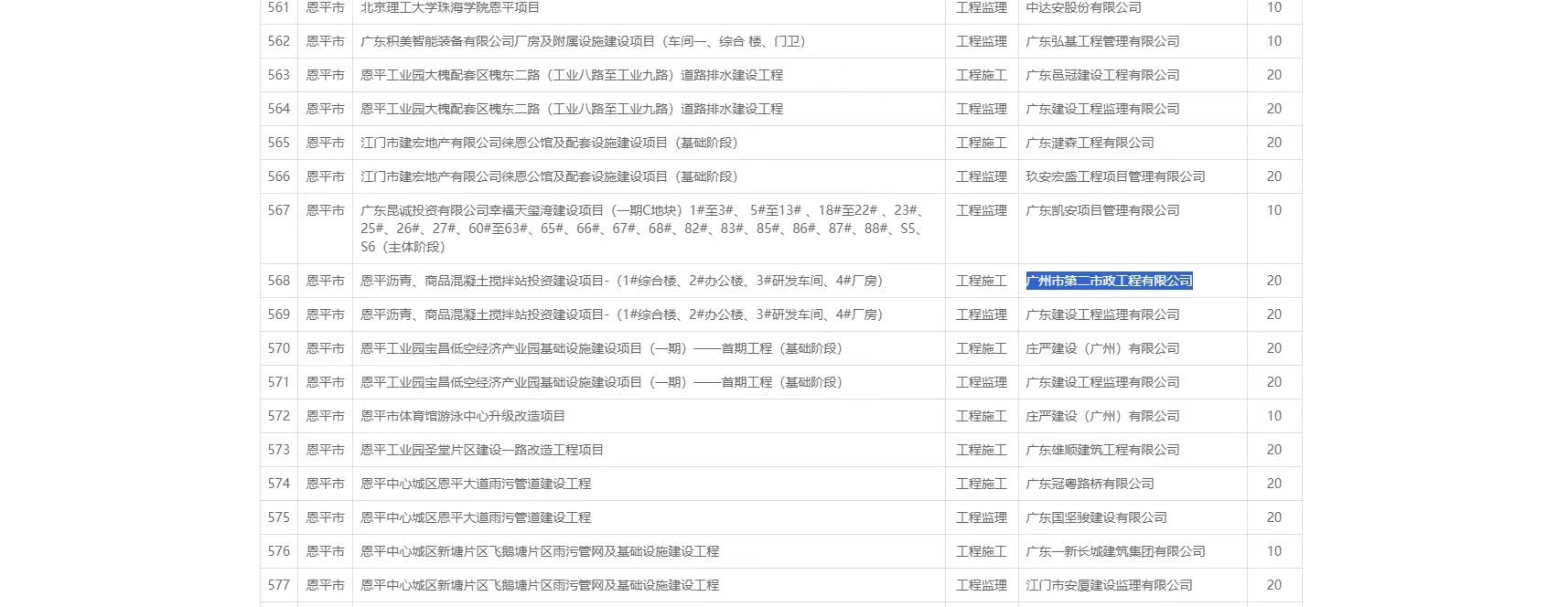Click row number '566'

click(279, 176)
